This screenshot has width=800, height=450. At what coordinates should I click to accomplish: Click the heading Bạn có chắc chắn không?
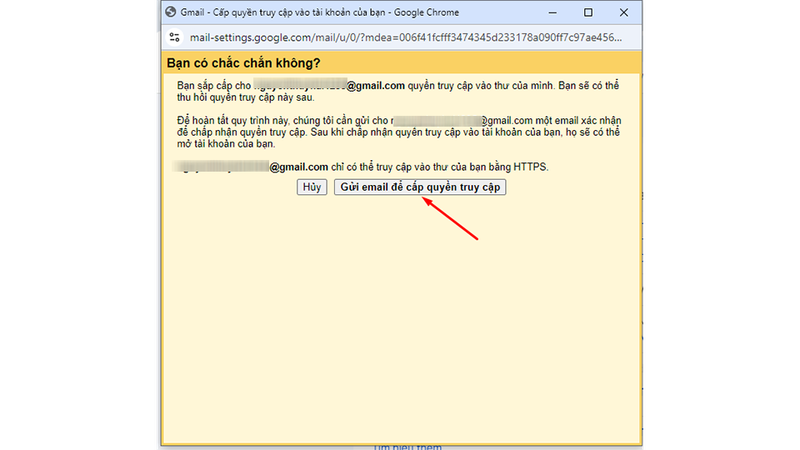[243, 63]
